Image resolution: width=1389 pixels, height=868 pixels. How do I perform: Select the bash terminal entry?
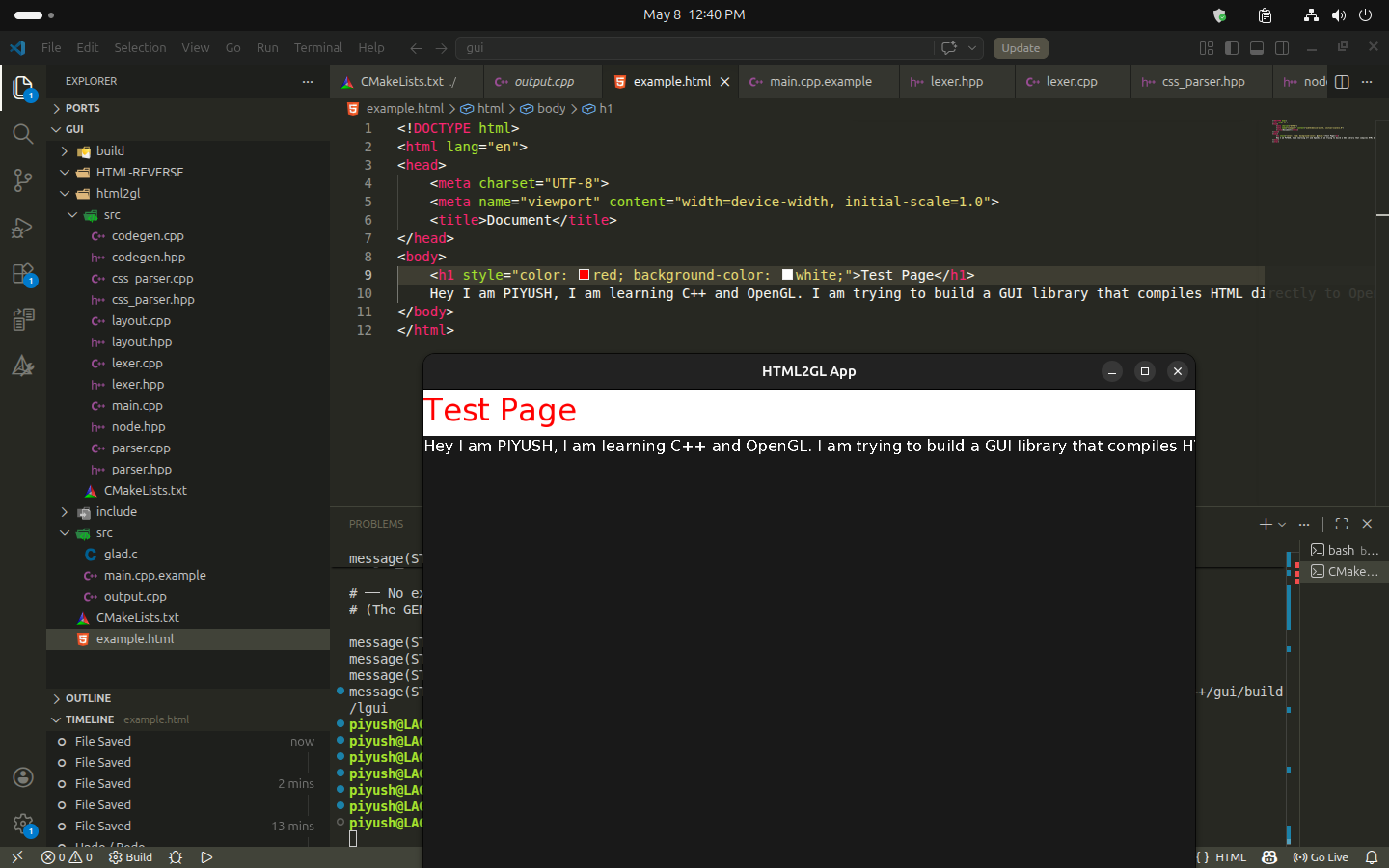tap(1344, 550)
